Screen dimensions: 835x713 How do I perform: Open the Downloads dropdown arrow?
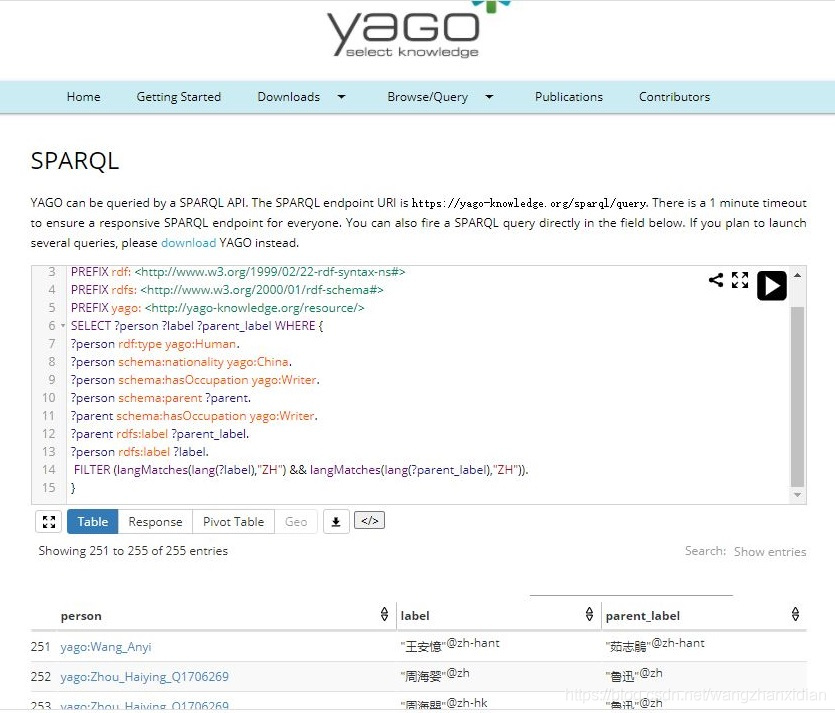[341, 97]
